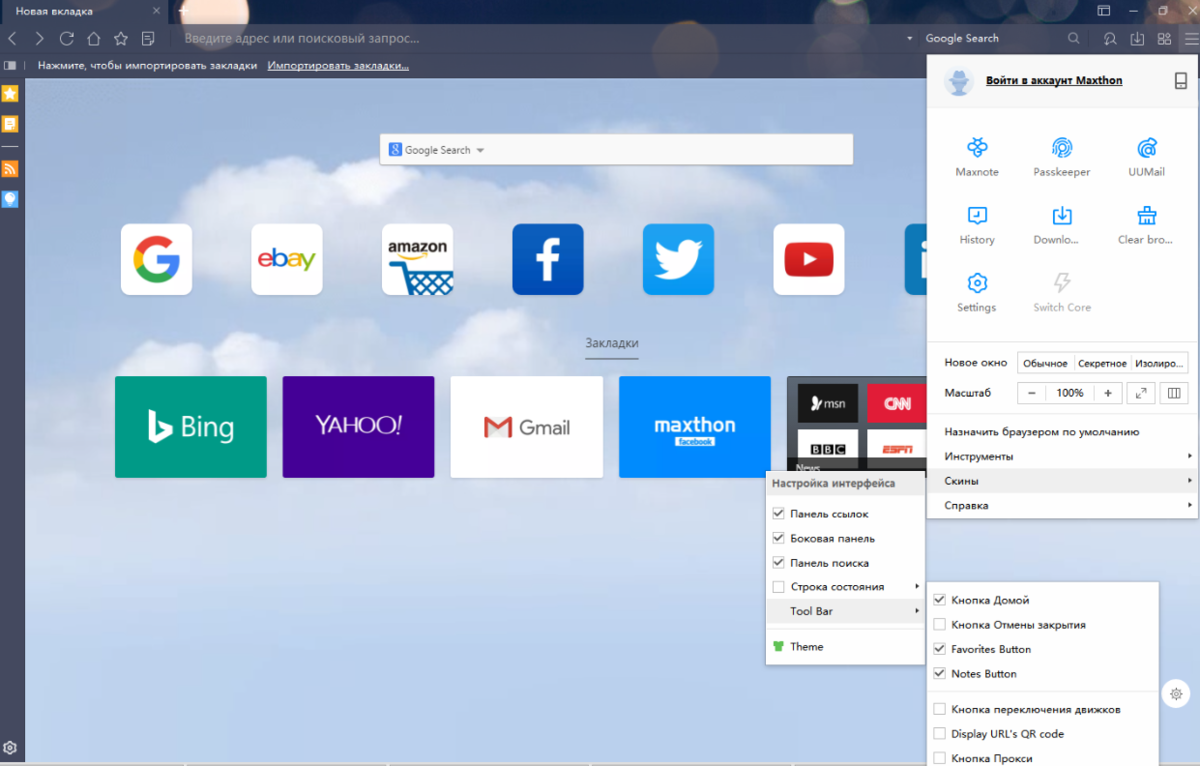
Task: Close the main hamburger menu
Action: tap(1190, 39)
